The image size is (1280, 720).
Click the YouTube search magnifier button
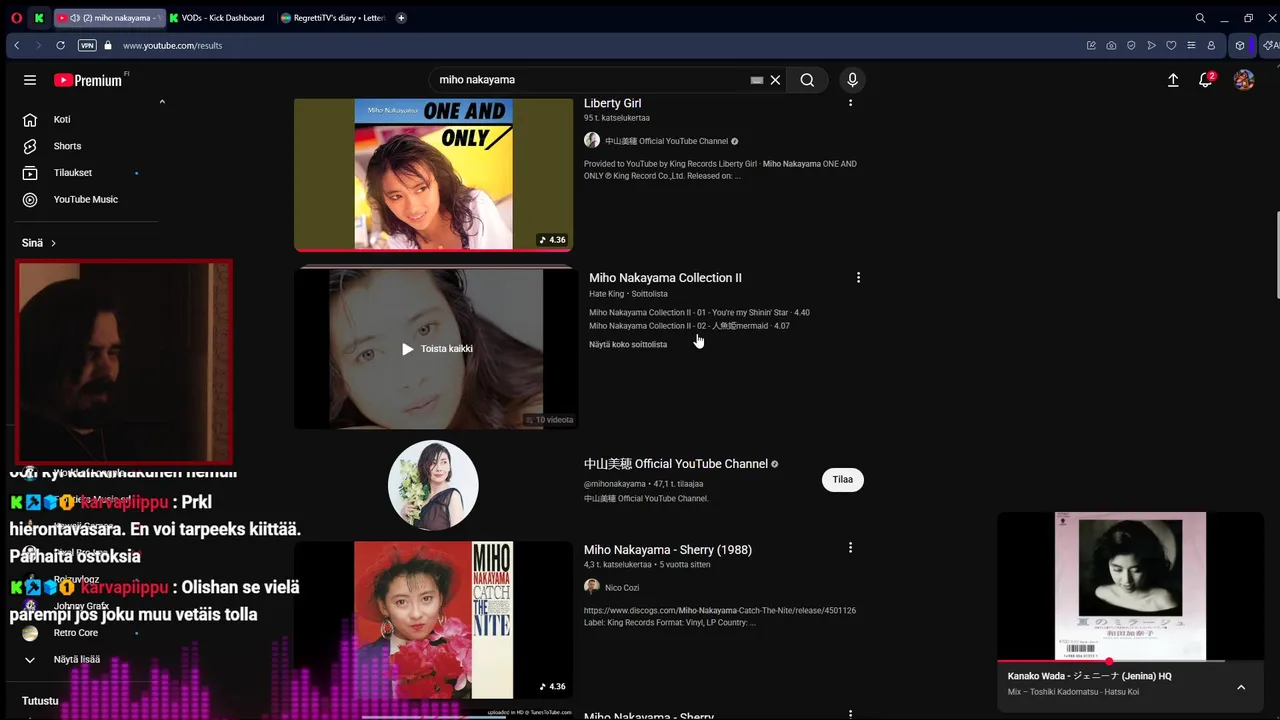click(x=807, y=80)
